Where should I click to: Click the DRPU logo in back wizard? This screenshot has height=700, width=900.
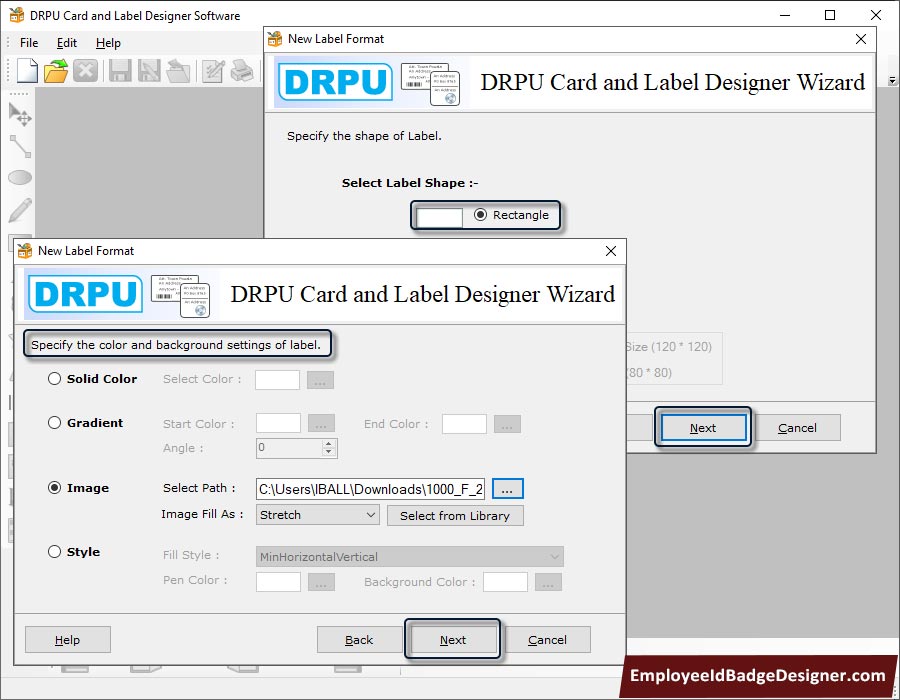coord(335,82)
